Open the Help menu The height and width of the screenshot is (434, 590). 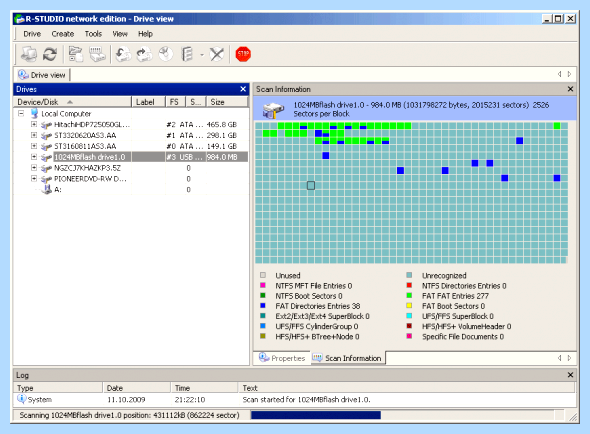tap(145, 34)
